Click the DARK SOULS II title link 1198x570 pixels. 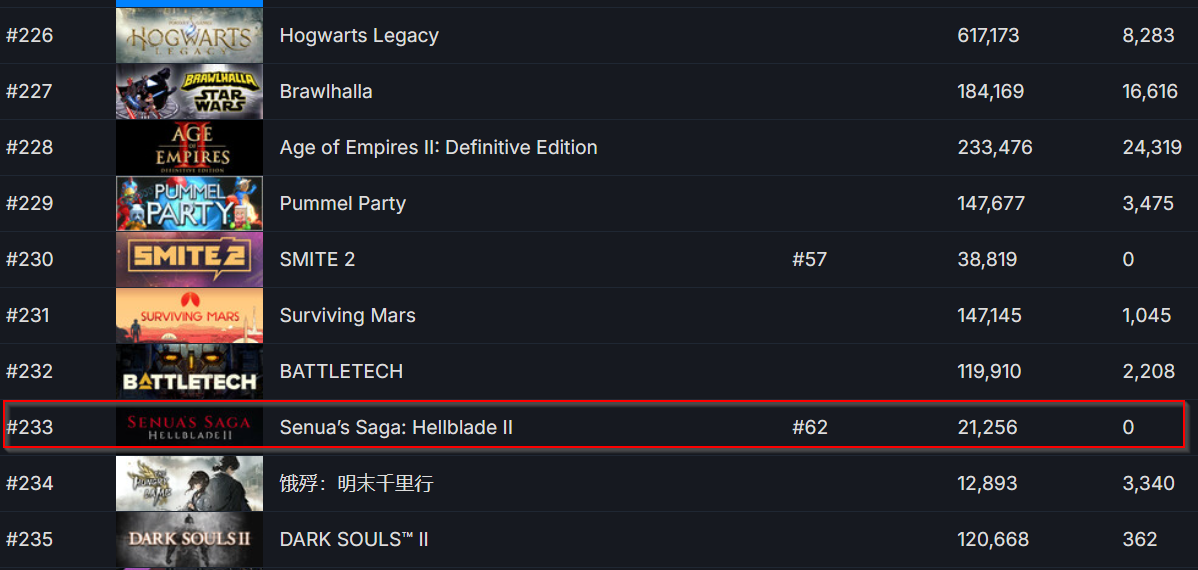point(354,539)
